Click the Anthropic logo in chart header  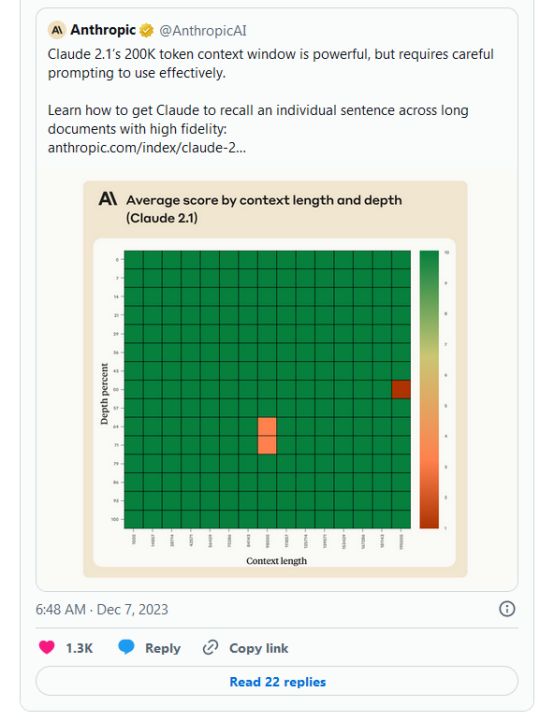coord(108,199)
